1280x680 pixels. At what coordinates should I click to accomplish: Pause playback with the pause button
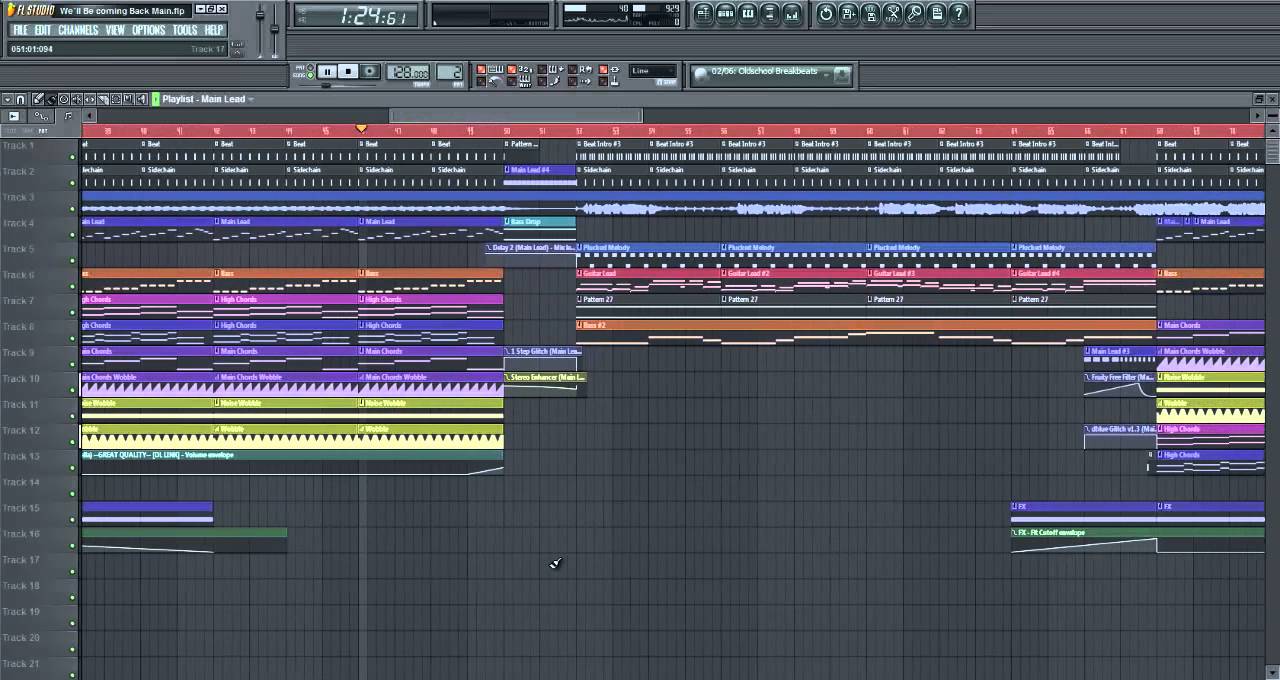[x=327, y=72]
